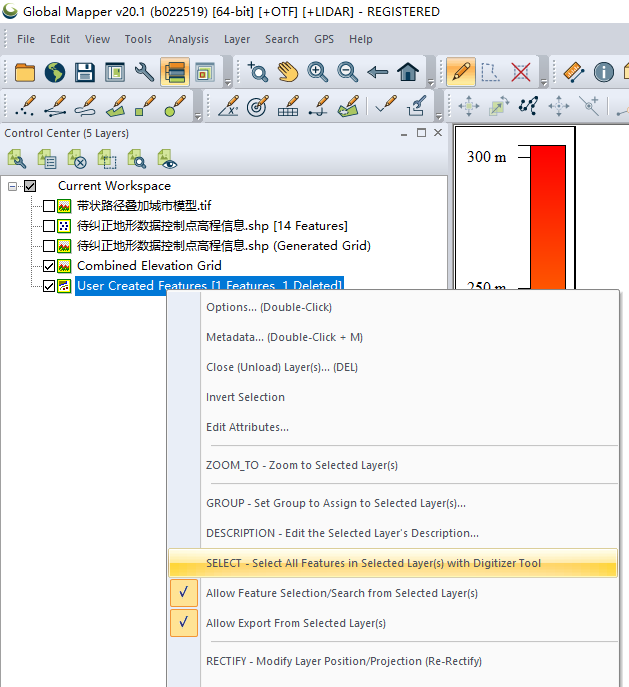The width and height of the screenshot is (629, 687).
Task: Open advanced-create toolbar overflow arrow
Action: 439,117
